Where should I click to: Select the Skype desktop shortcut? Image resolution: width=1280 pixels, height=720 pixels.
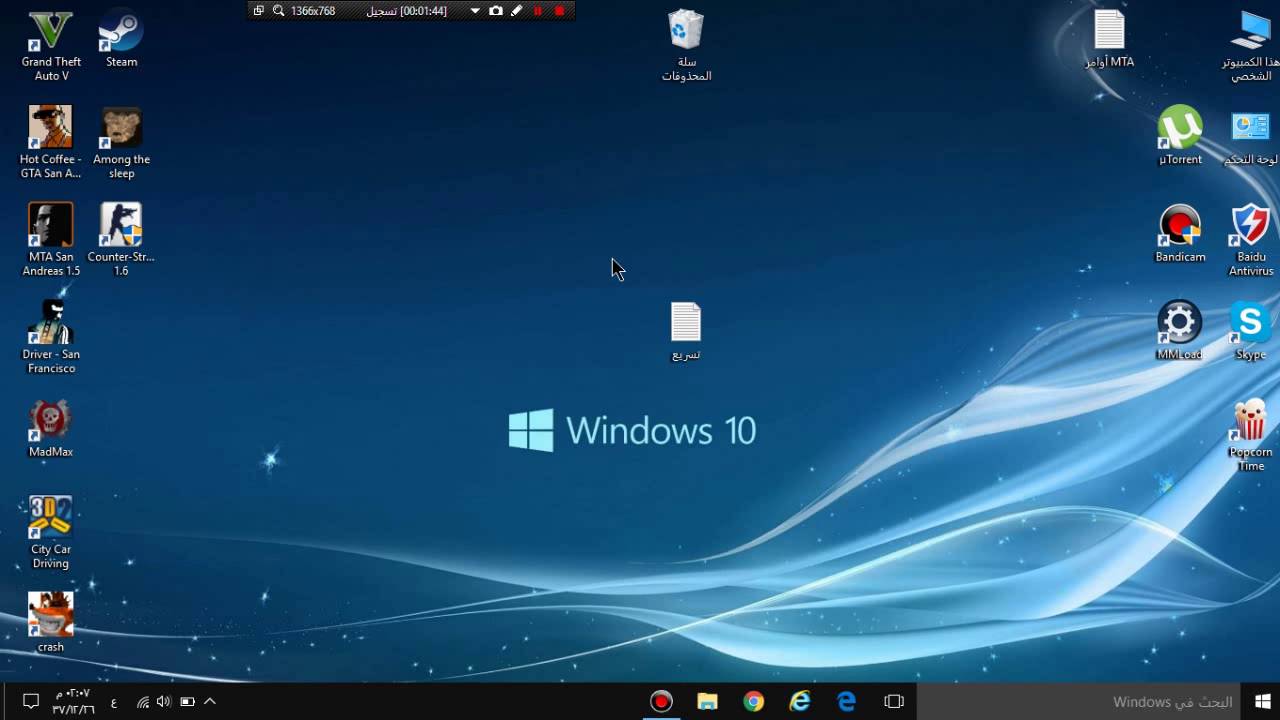[x=1250, y=331]
